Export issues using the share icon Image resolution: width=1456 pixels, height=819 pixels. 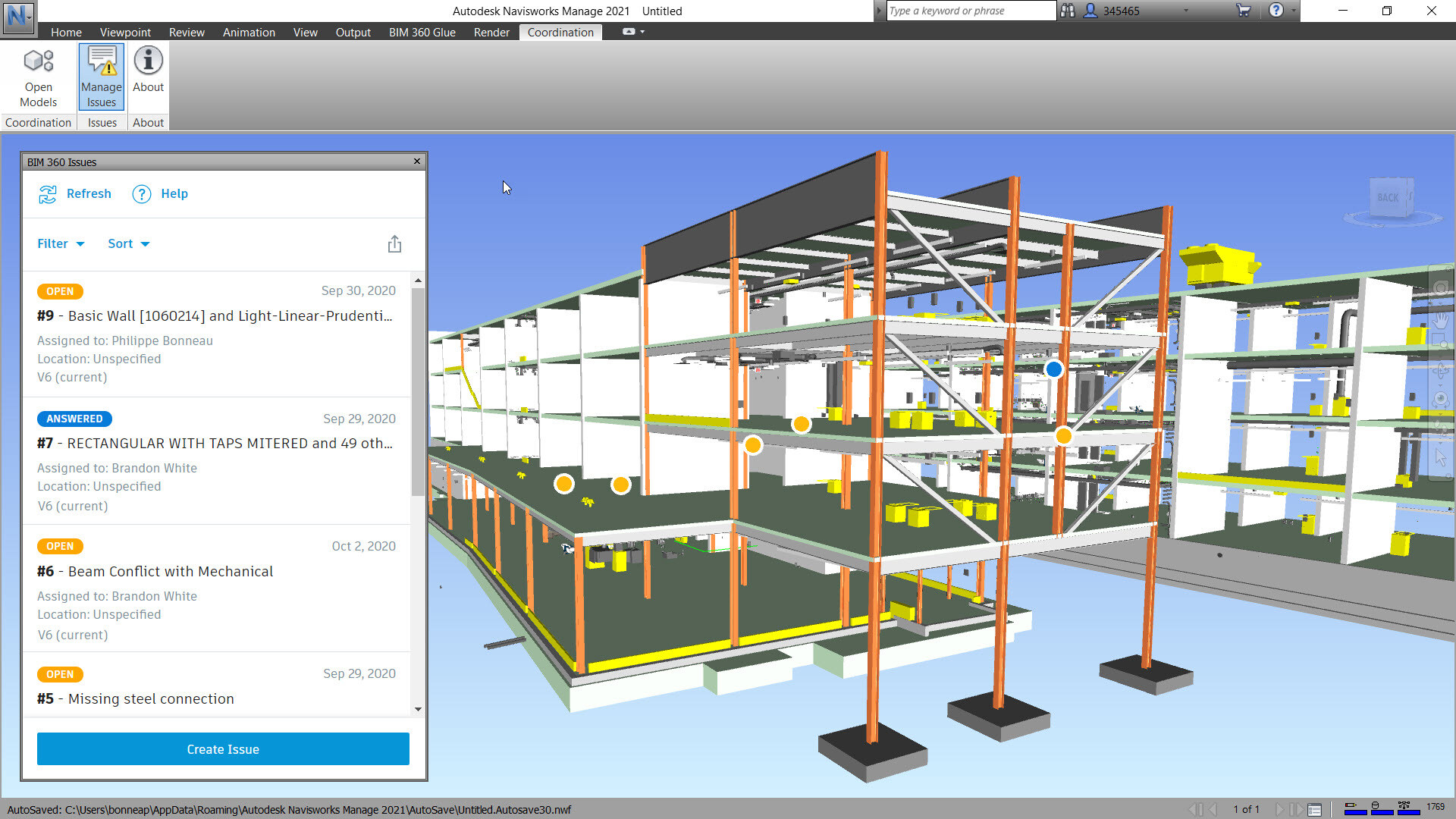click(394, 243)
